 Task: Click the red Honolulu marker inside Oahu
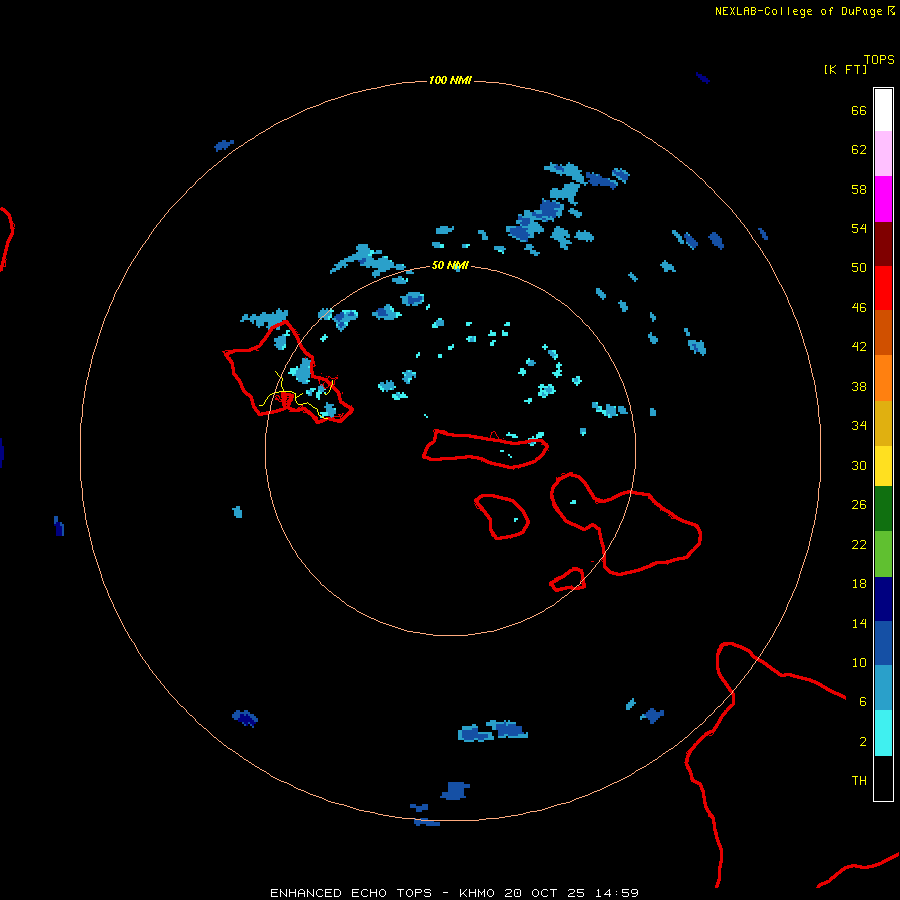click(x=286, y=399)
